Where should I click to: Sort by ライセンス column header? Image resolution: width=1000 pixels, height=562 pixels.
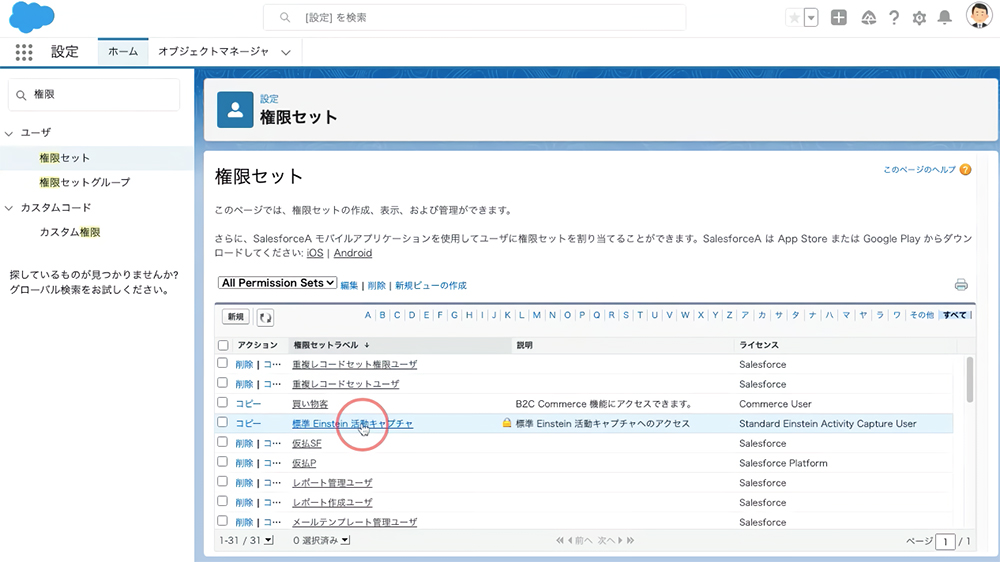click(x=759, y=345)
